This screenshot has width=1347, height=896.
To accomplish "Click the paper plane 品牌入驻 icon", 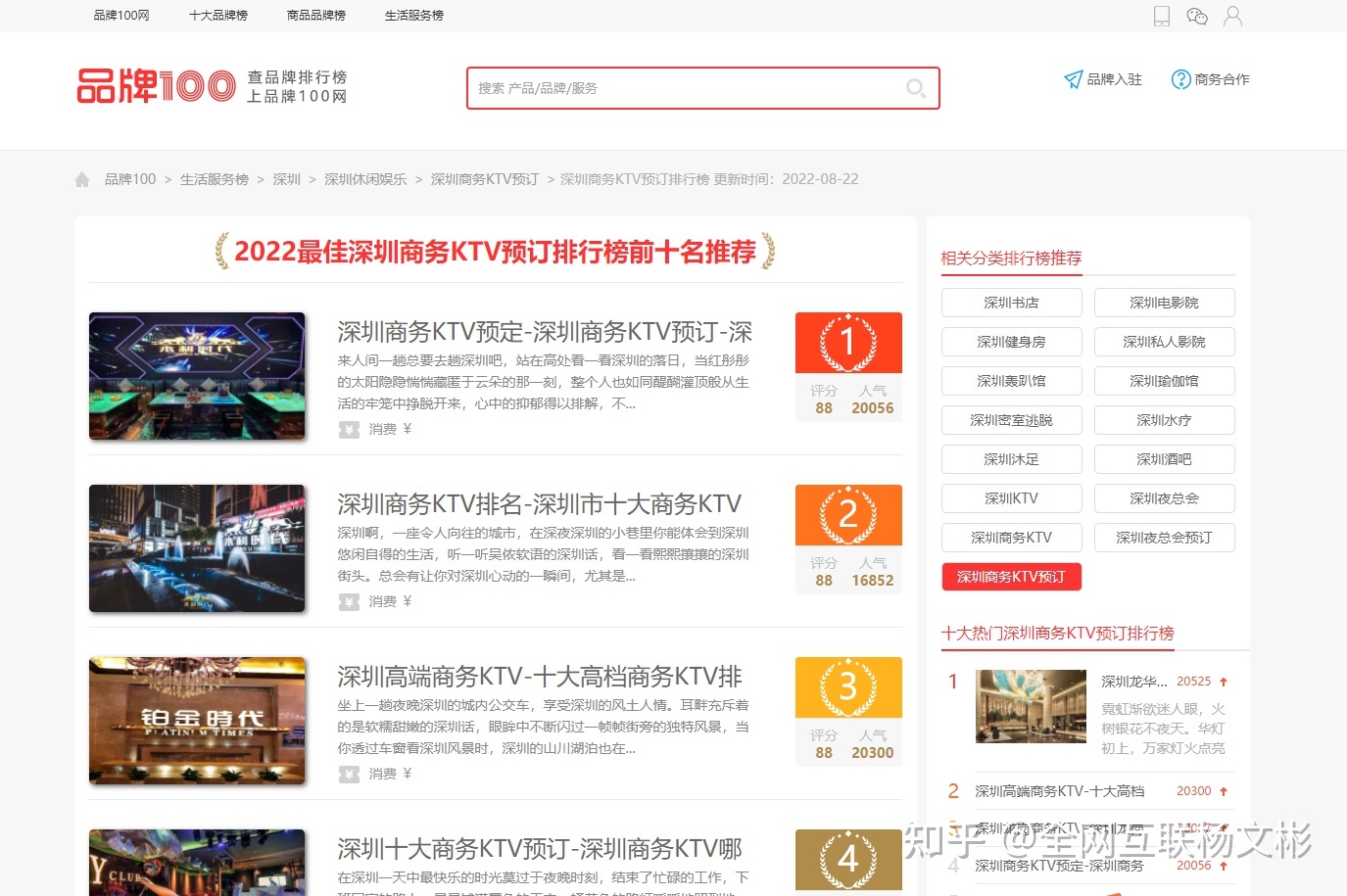I will 1074,79.
